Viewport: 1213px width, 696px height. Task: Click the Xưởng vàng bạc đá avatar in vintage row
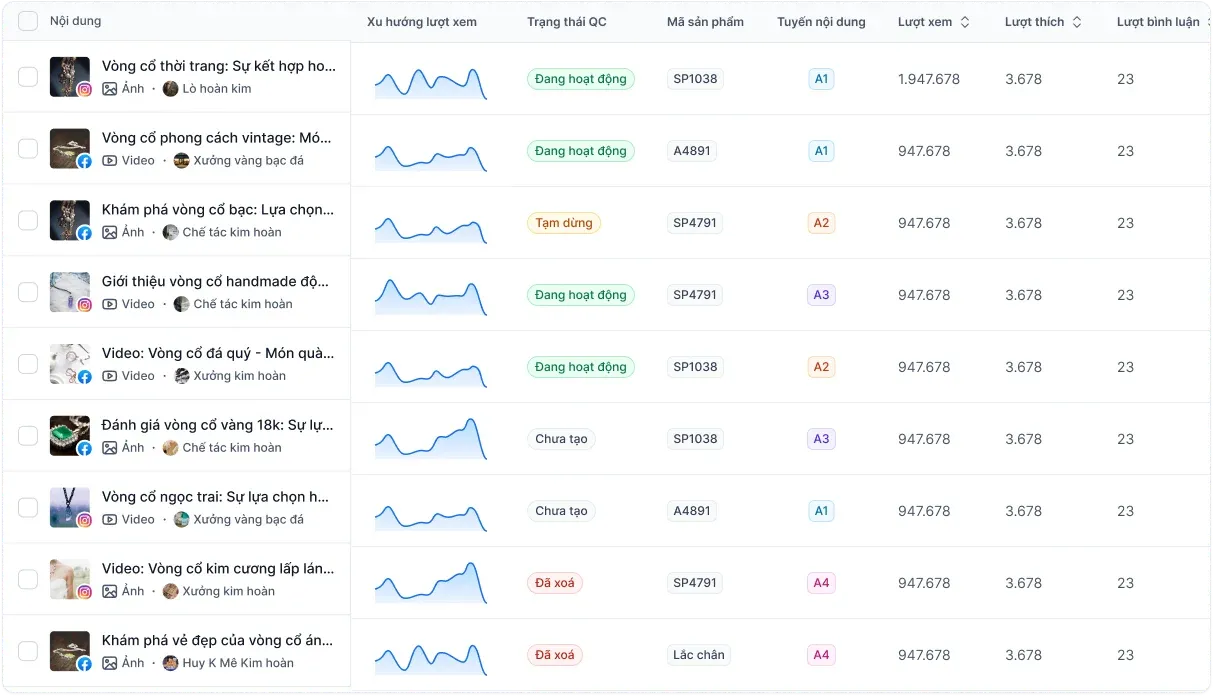tap(181, 161)
